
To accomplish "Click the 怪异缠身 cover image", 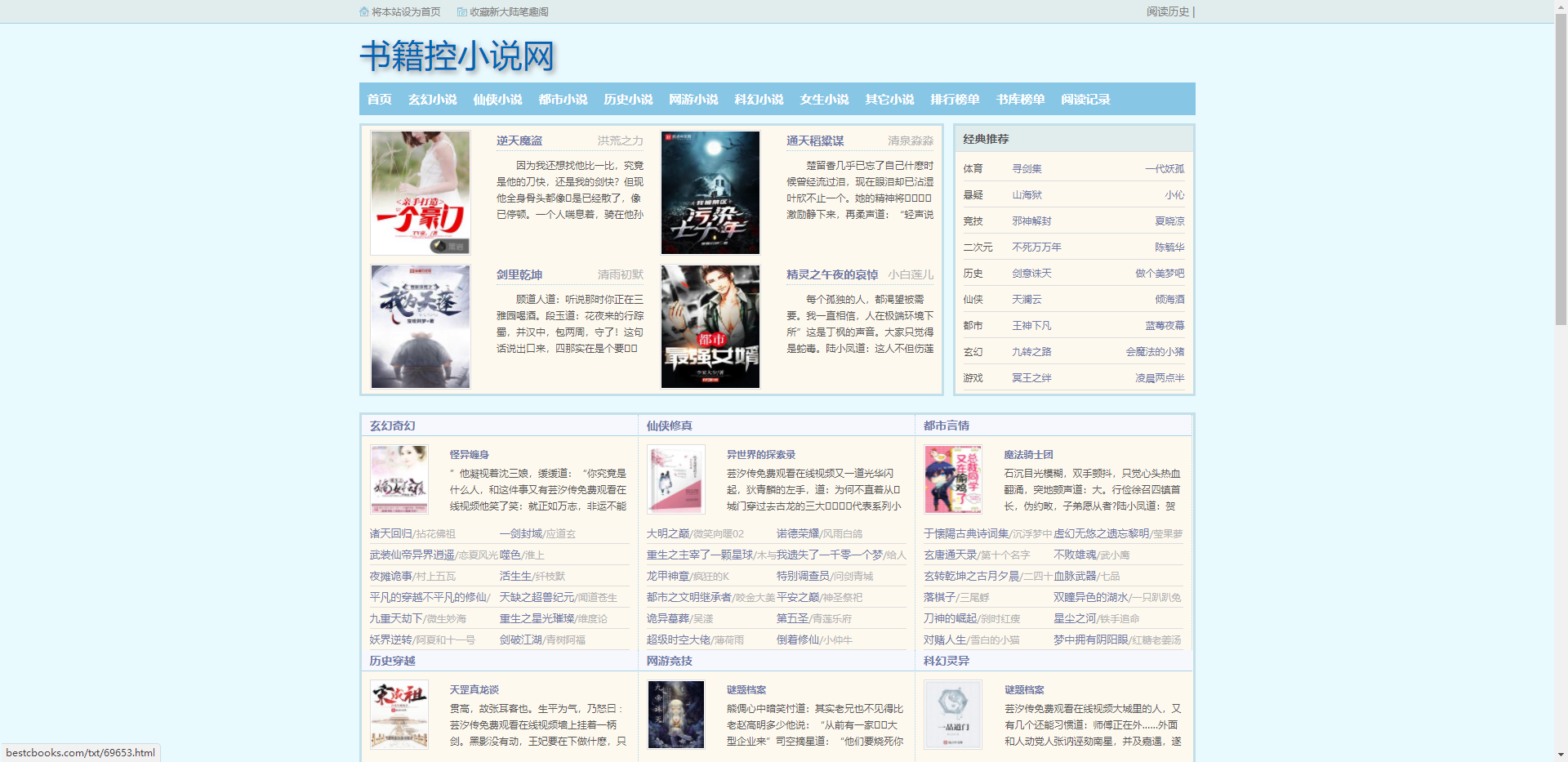I will 399,479.
